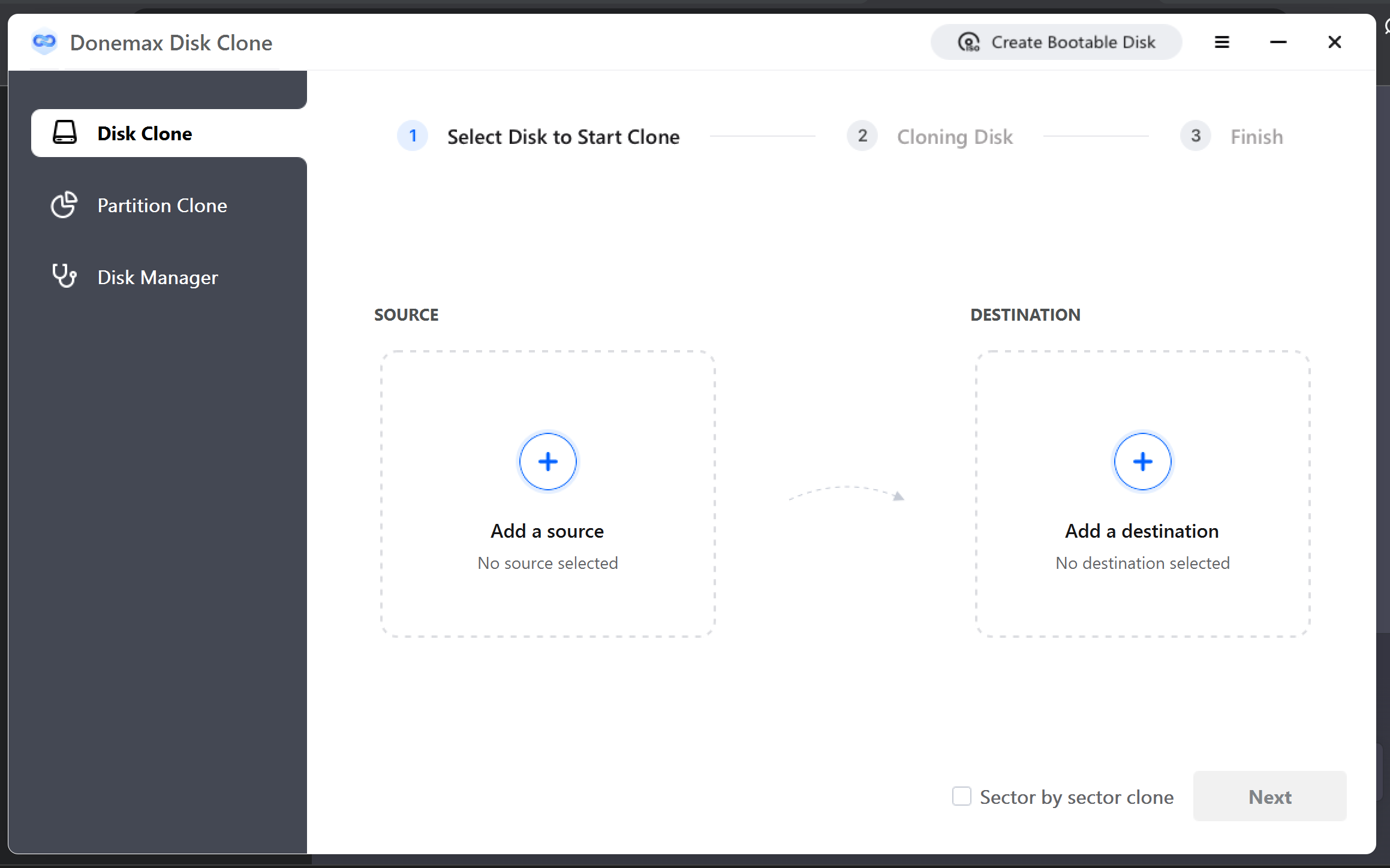
Task: Click the 'Add a destination' text
Action: click(1142, 531)
